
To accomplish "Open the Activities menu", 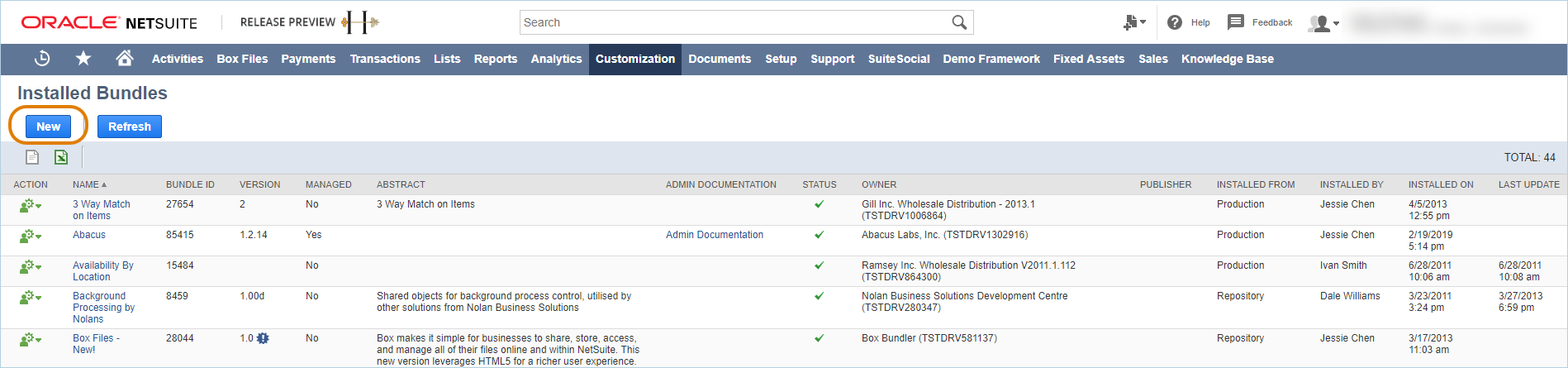I will [178, 59].
